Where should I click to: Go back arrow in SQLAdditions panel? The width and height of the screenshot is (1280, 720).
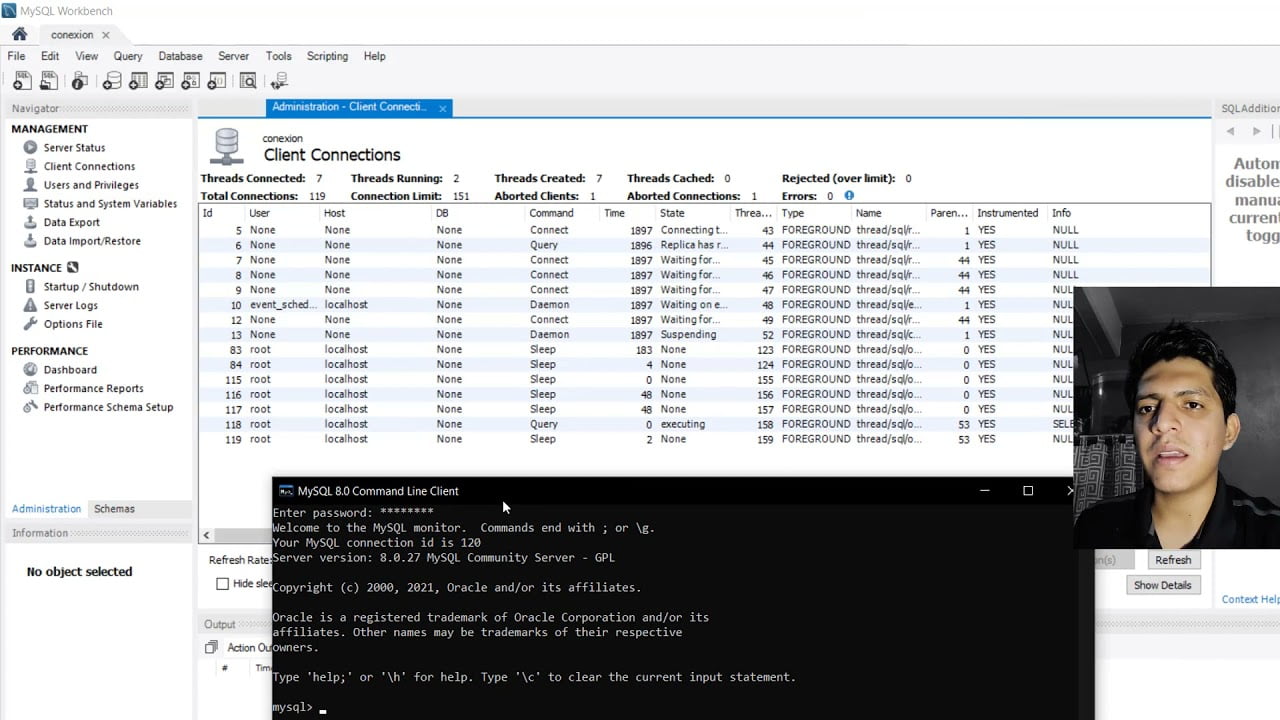pos(1230,131)
